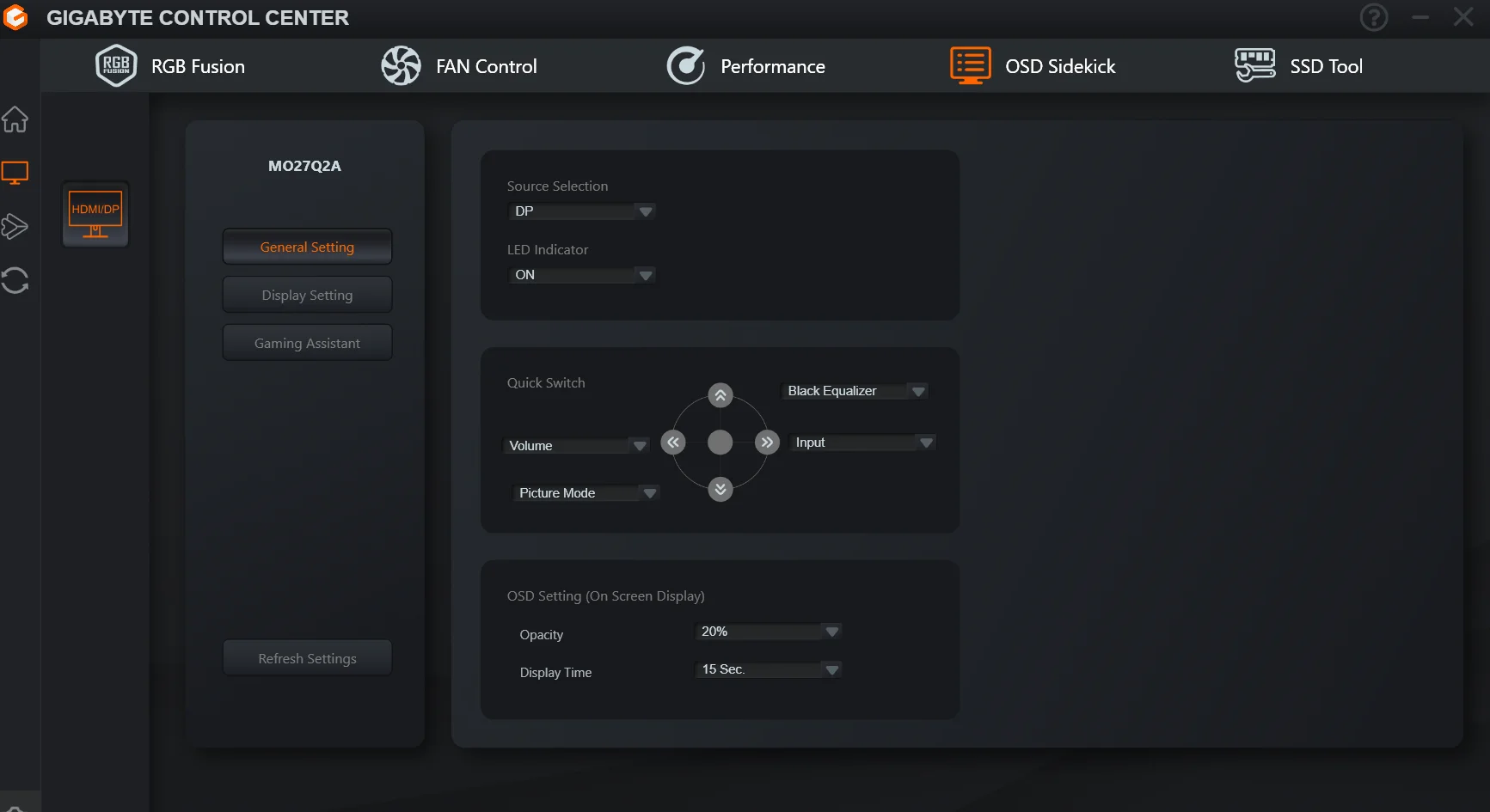Open the help question mark icon
The width and height of the screenshot is (1490, 812).
pyautogui.click(x=1374, y=17)
